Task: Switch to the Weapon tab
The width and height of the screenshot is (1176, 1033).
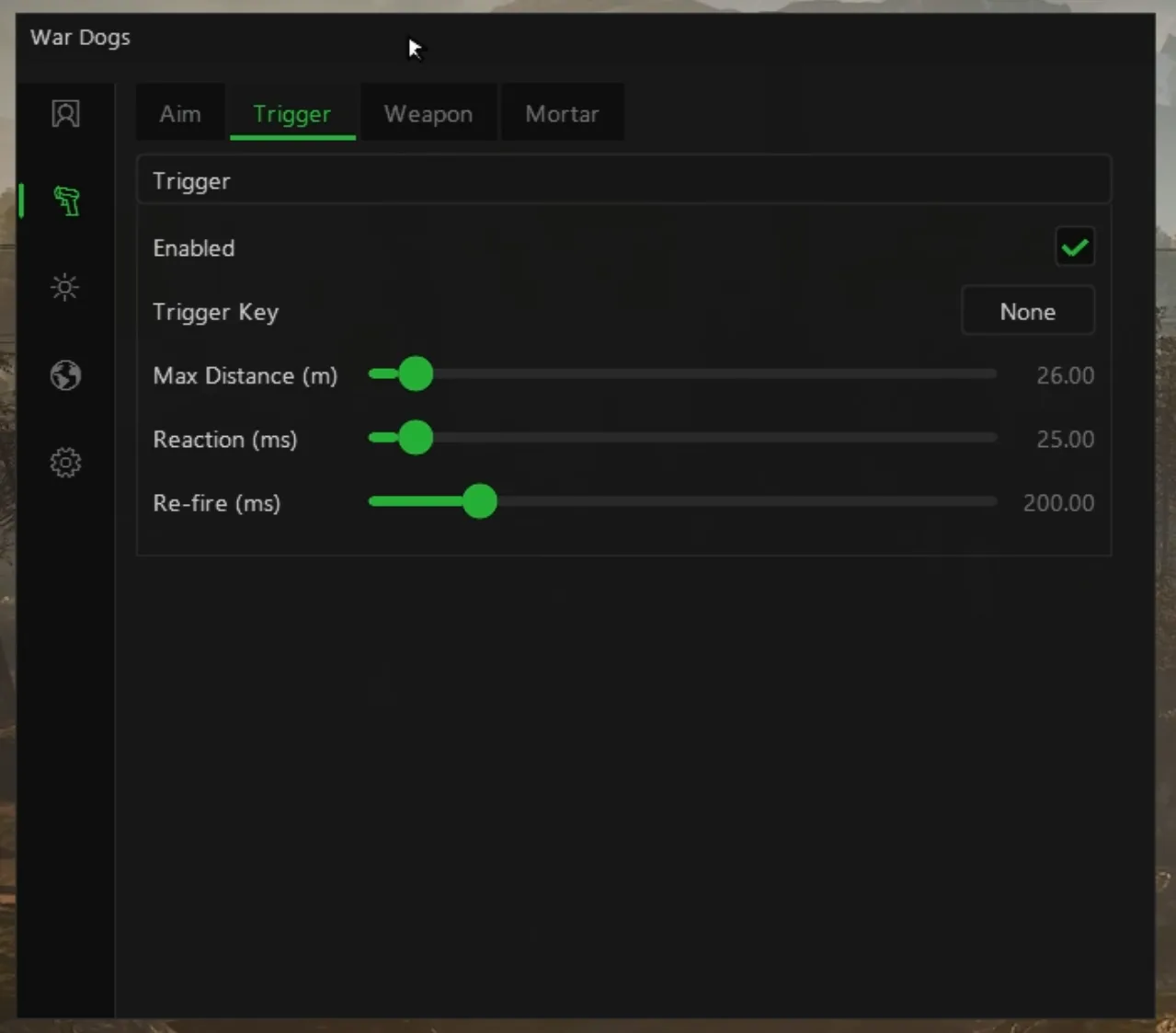Action: pyautogui.click(x=428, y=113)
